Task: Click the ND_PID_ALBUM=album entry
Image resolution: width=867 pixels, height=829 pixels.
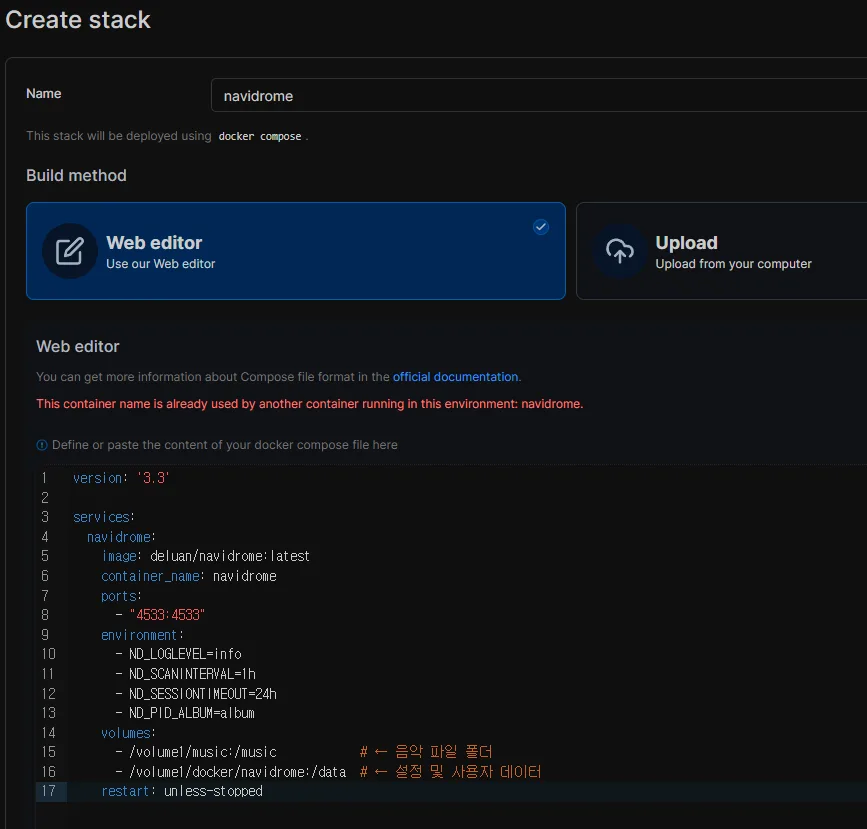Action: 192,713
